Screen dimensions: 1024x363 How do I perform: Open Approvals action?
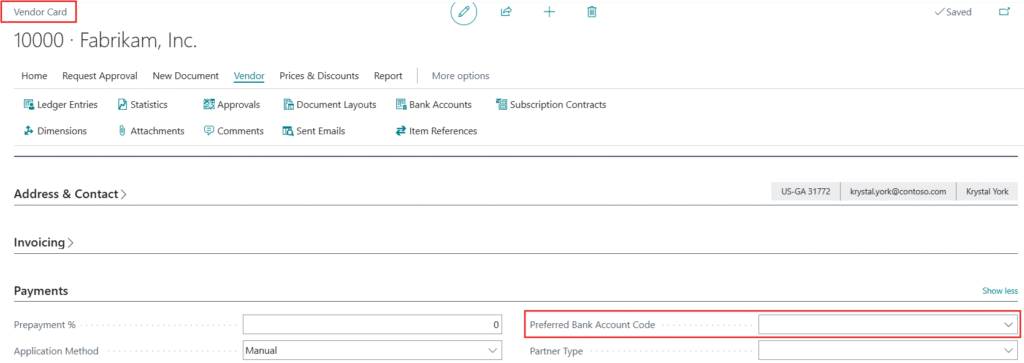click(x=232, y=104)
